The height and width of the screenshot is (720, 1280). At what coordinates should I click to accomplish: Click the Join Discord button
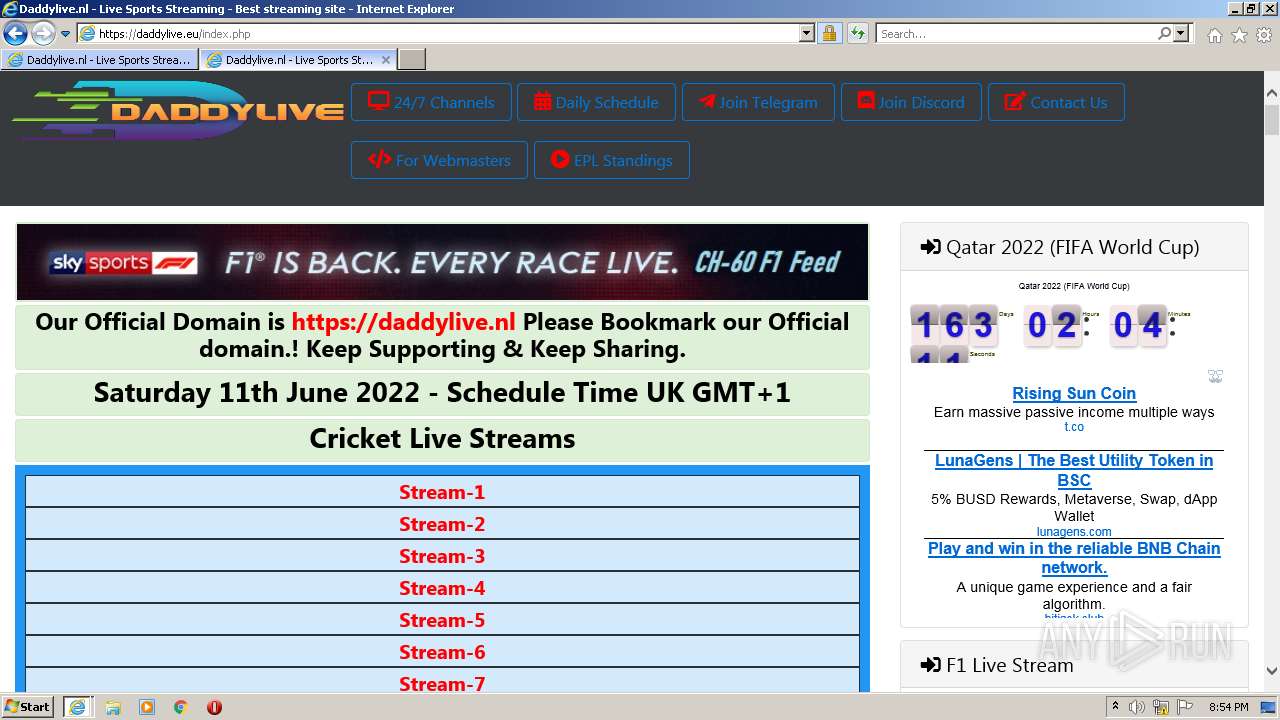click(x=911, y=102)
